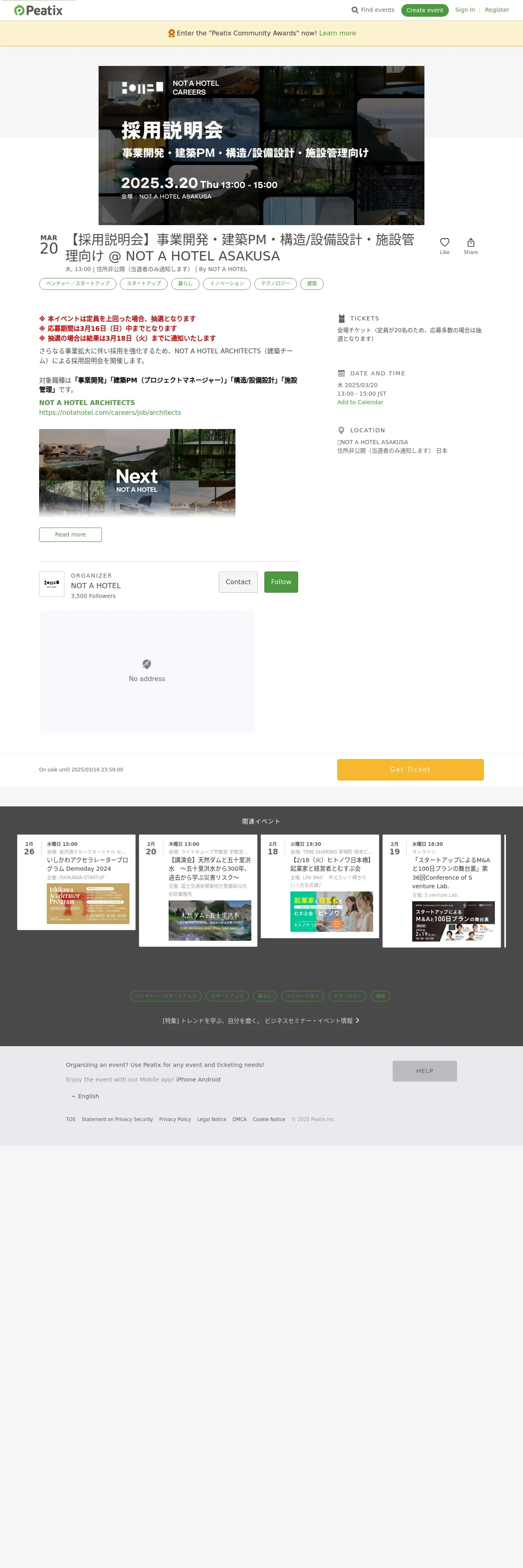Open the DMCA footer link
The width and height of the screenshot is (523, 1568).
pyautogui.click(x=240, y=1119)
